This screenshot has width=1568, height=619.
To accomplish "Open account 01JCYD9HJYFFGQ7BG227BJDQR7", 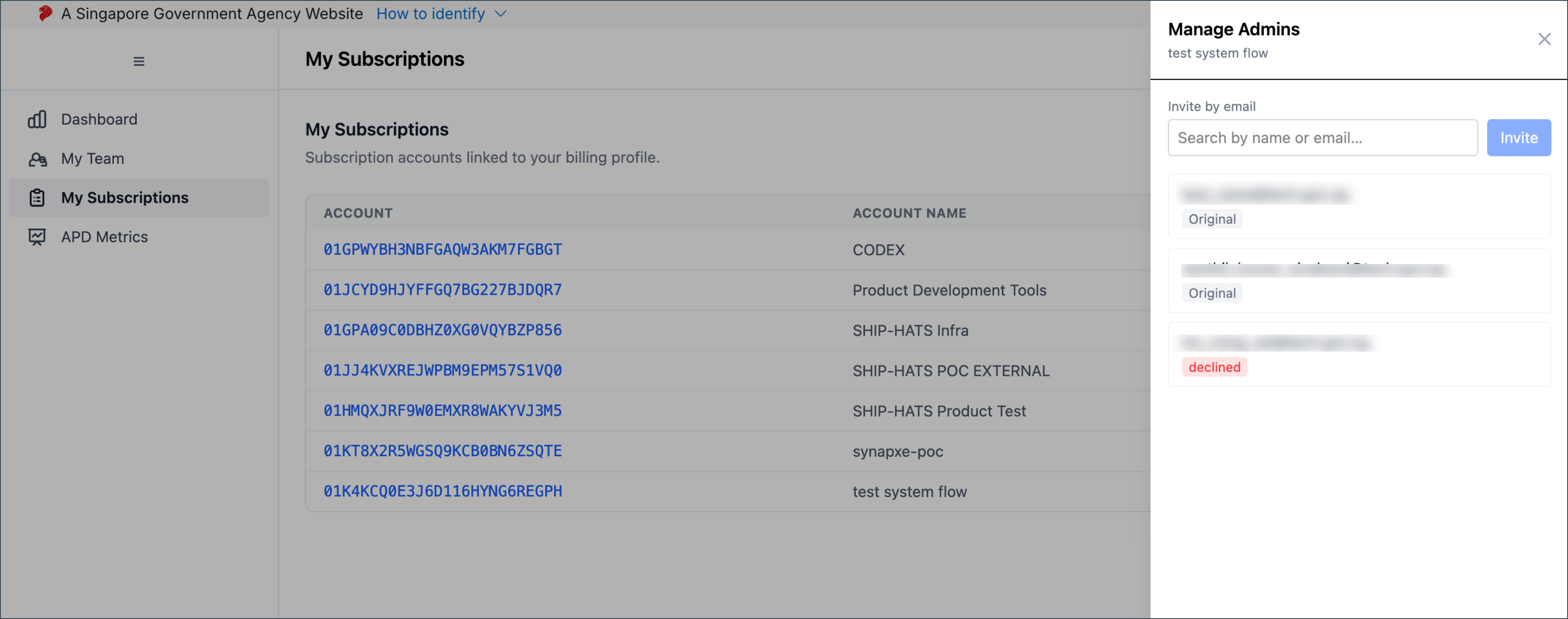I will (x=443, y=290).
